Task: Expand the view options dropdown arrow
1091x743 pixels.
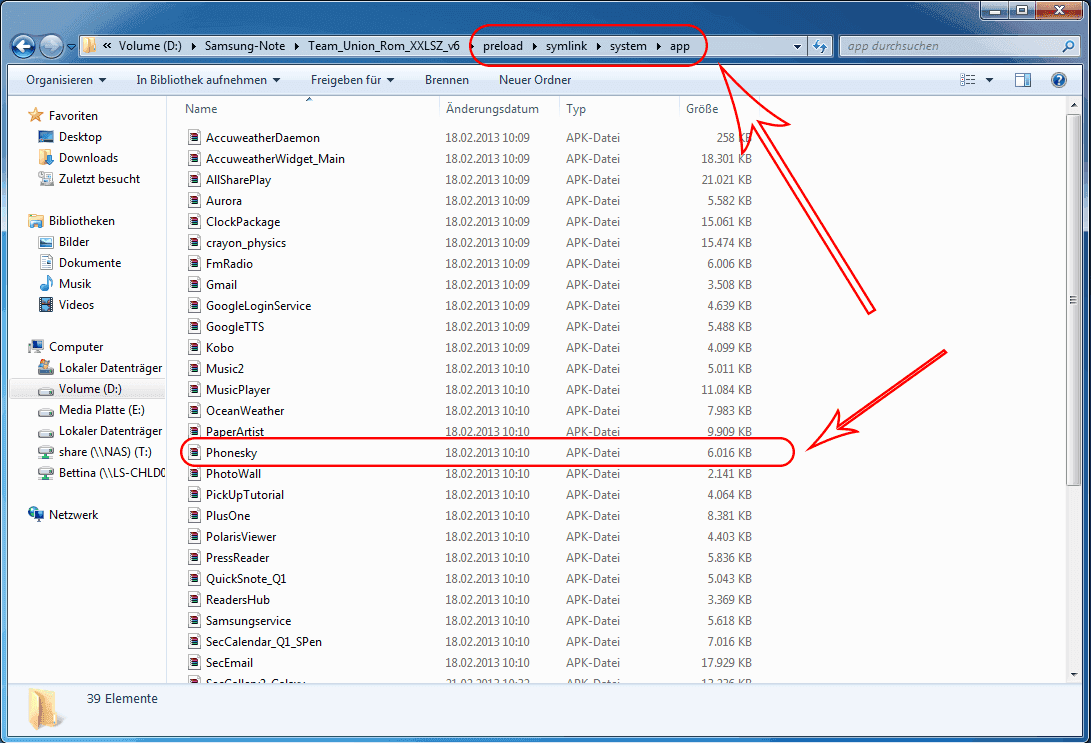Action: pyautogui.click(x=990, y=80)
